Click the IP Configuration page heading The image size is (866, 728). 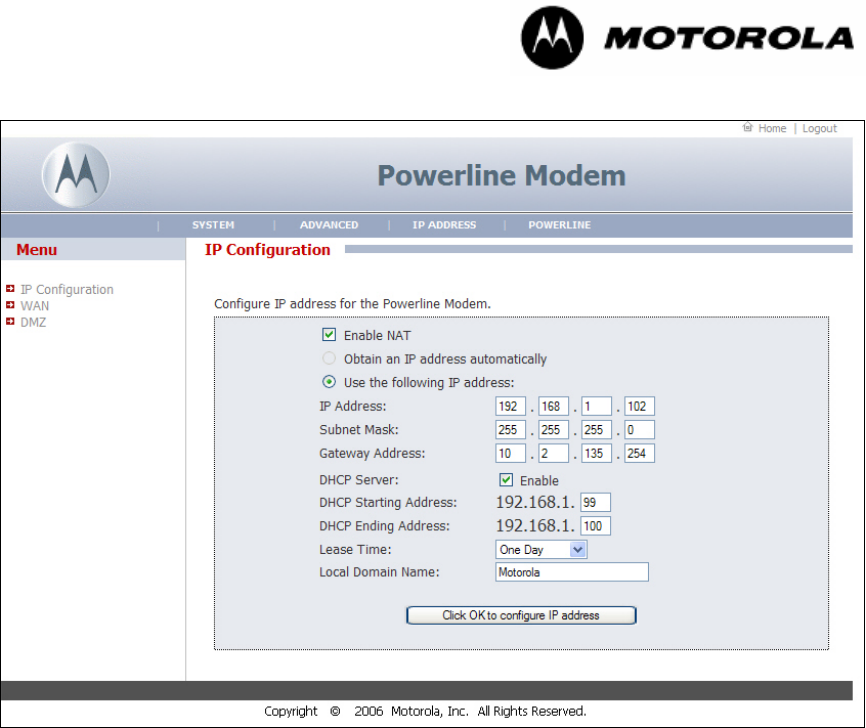(x=267, y=250)
